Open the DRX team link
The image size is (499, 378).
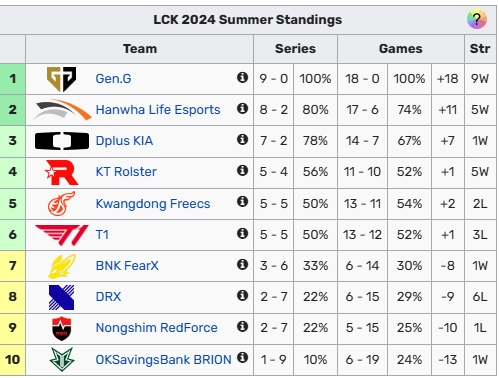[108, 297]
